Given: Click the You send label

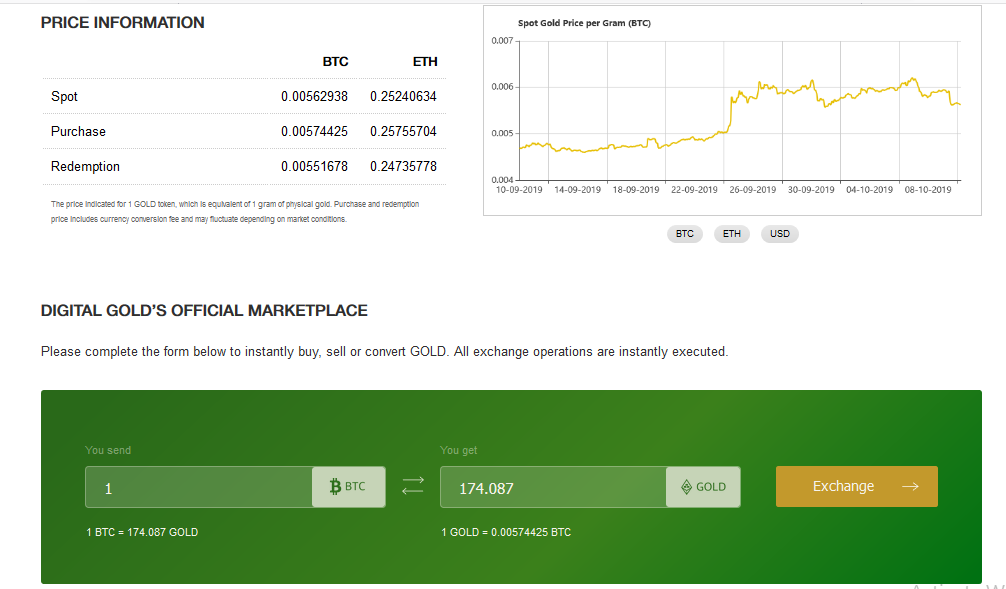Looking at the screenshot, I should pyautogui.click(x=108, y=450).
